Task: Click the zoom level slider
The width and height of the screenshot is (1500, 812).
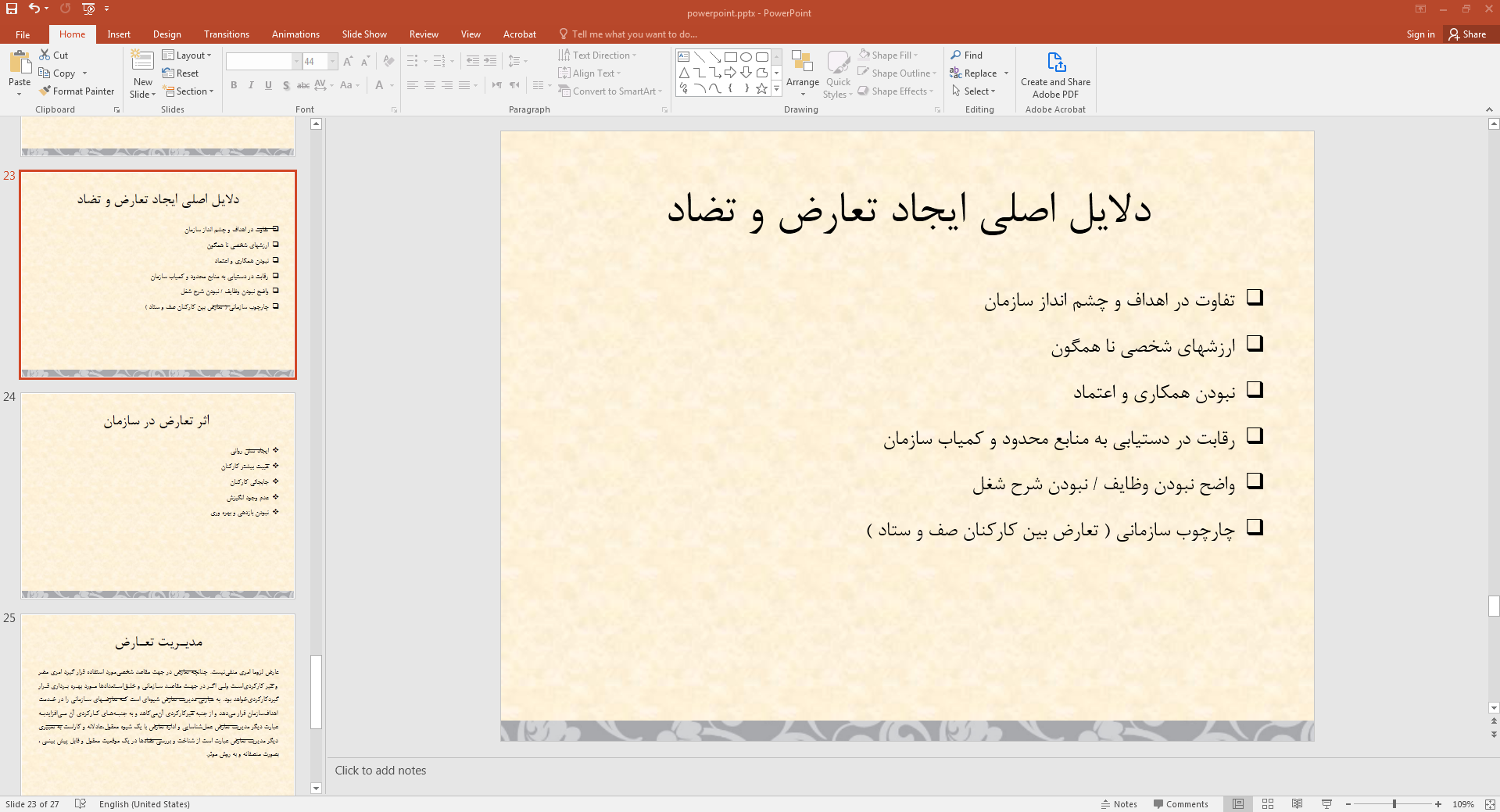Action: click(x=1394, y=804)
